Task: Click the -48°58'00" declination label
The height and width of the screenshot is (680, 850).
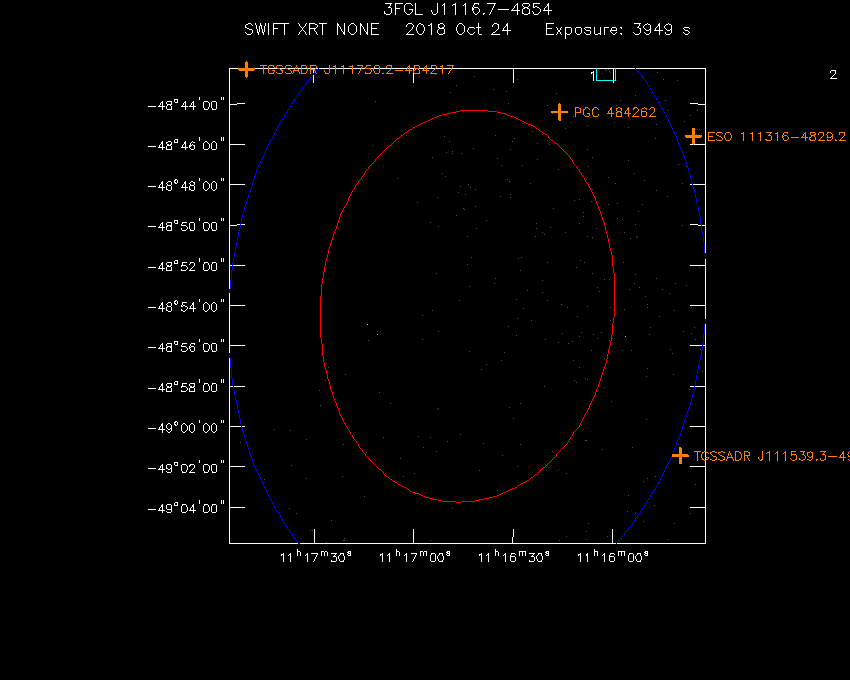Action: pyautogui.click(x=186, y=387)
